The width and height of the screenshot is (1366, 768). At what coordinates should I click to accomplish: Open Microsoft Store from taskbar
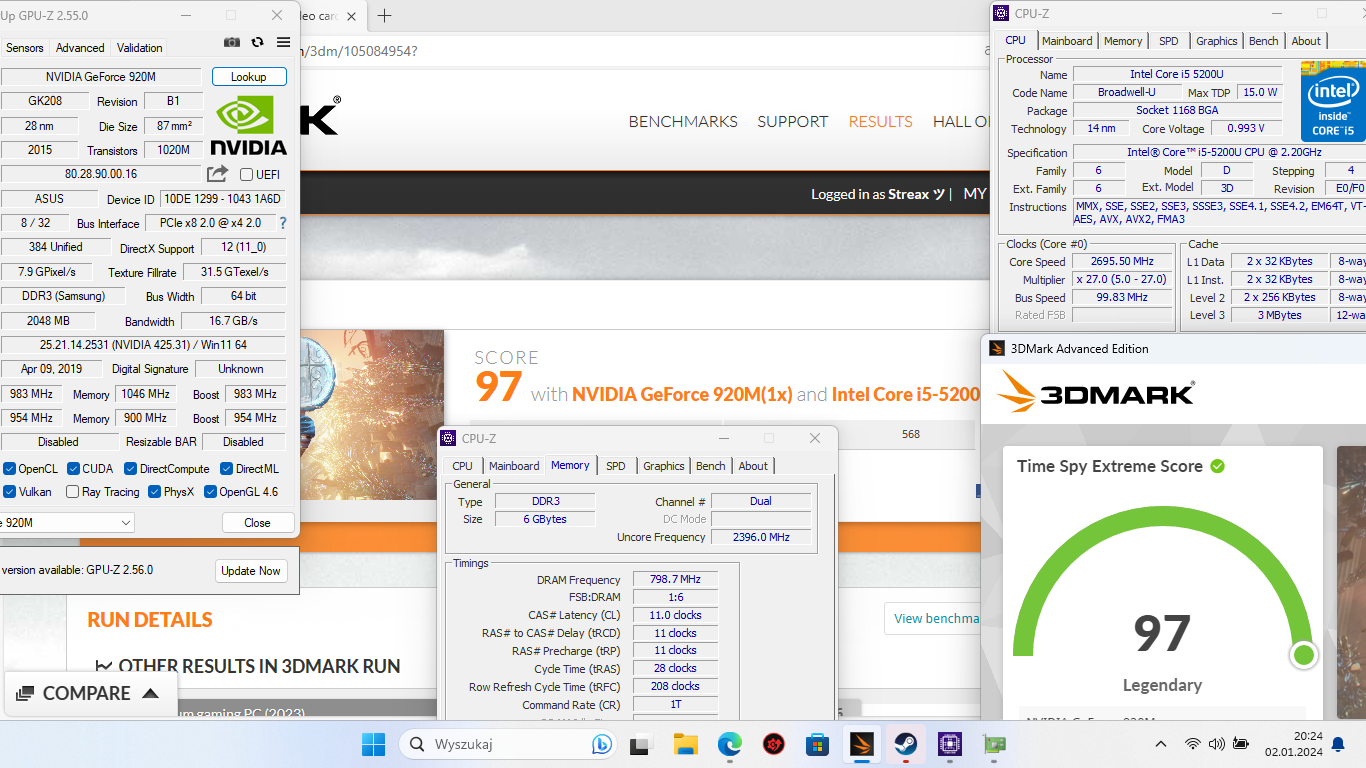point(817,744)
